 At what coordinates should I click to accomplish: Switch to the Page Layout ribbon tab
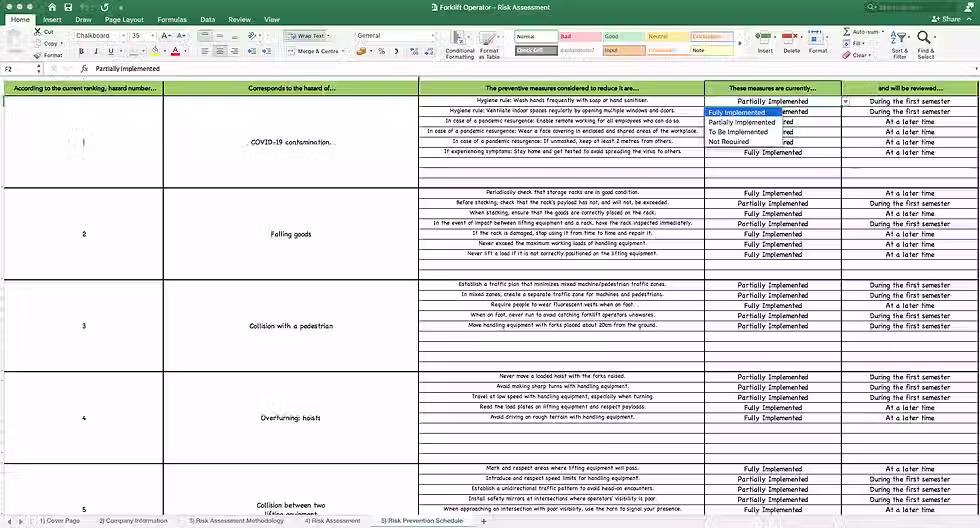click(x=124, y=19)
